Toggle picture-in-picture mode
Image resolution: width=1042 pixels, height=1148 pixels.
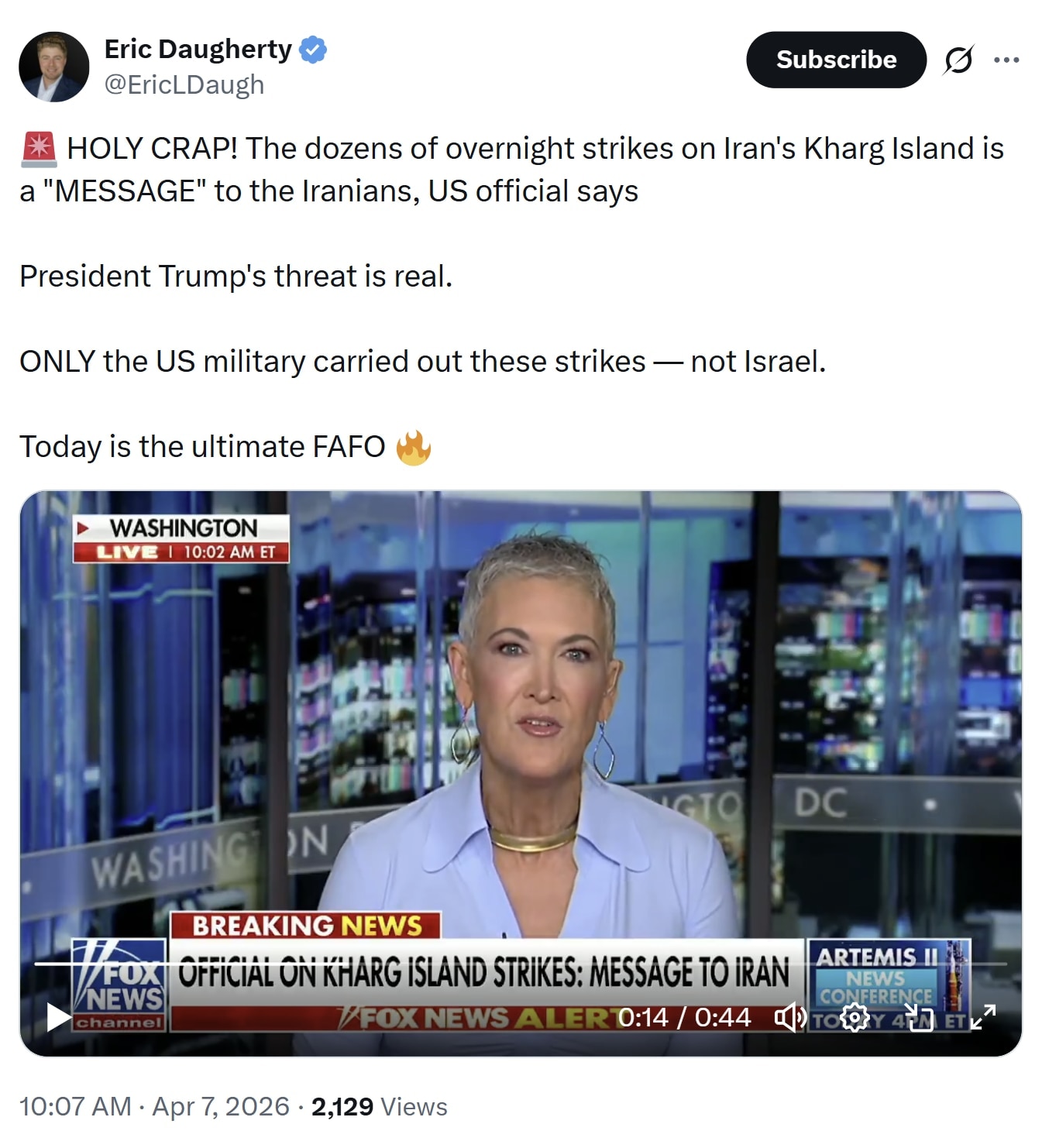pyautogui.click(x=920, y=1017)
